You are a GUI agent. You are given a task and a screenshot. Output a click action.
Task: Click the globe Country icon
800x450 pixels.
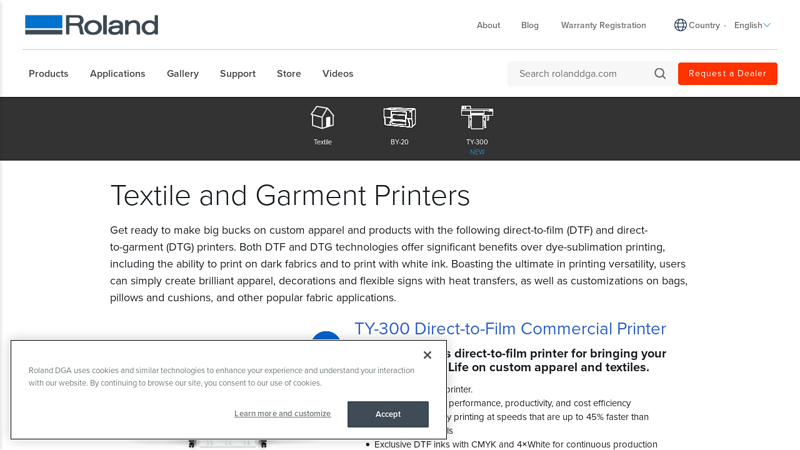tap(680, 25)
